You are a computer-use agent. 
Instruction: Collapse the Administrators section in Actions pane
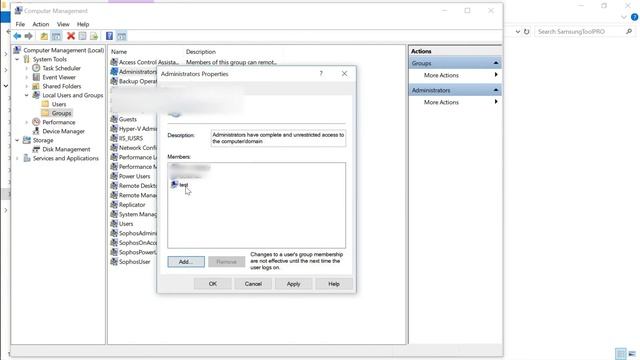click(x=496, y=90)
